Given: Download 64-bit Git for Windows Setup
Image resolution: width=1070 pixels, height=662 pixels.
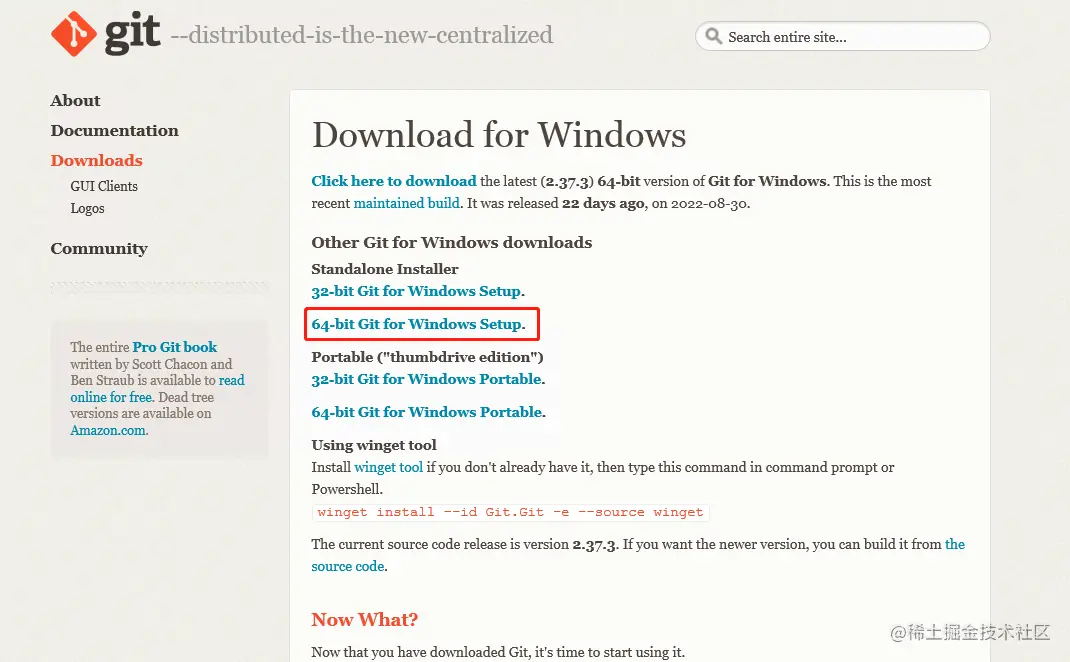Looking at the screenshot, I should (417, 324).
